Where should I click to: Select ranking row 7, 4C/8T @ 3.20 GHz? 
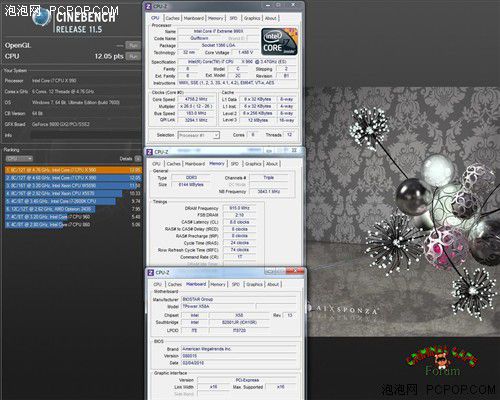pyautogui.click(x=73, y=217)
